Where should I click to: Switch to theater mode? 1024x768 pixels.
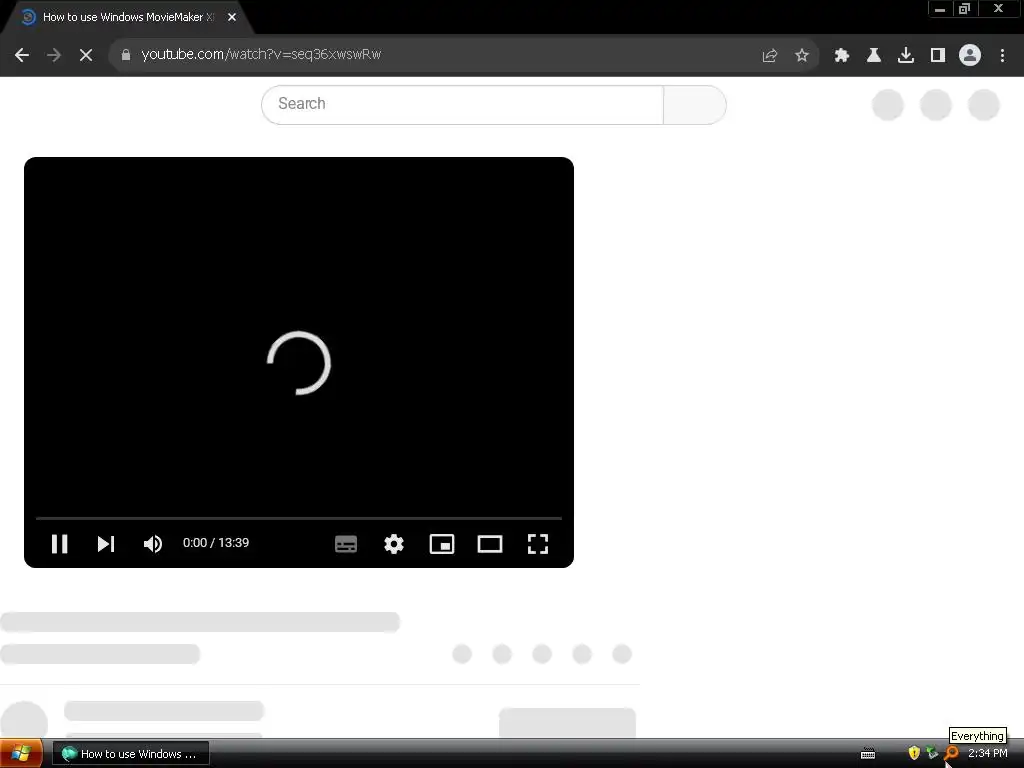(490, 543)
